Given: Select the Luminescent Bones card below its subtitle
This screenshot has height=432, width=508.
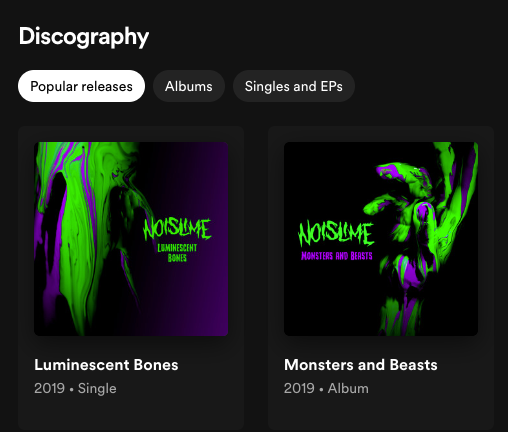Looking at the screenshot, I should [x=131, y=413].
